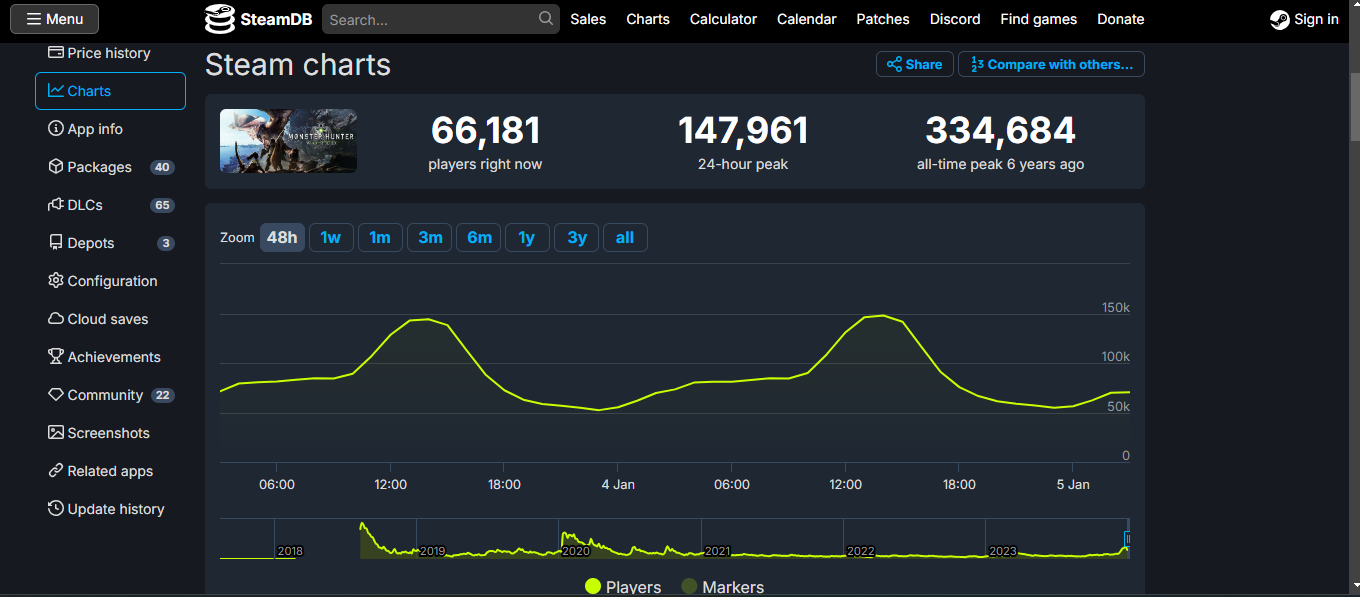This screenshot has width=1360, height=597.
Task: Open the Compare with others dropdown
Action: [x=1051, y=65]
